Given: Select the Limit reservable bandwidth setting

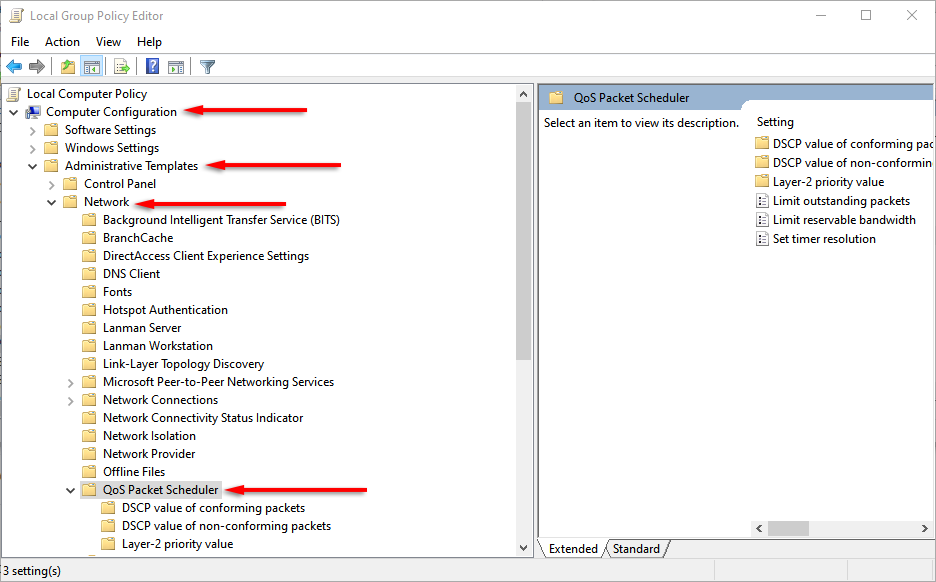Looking at the screenshot, I should pos(843,220).
